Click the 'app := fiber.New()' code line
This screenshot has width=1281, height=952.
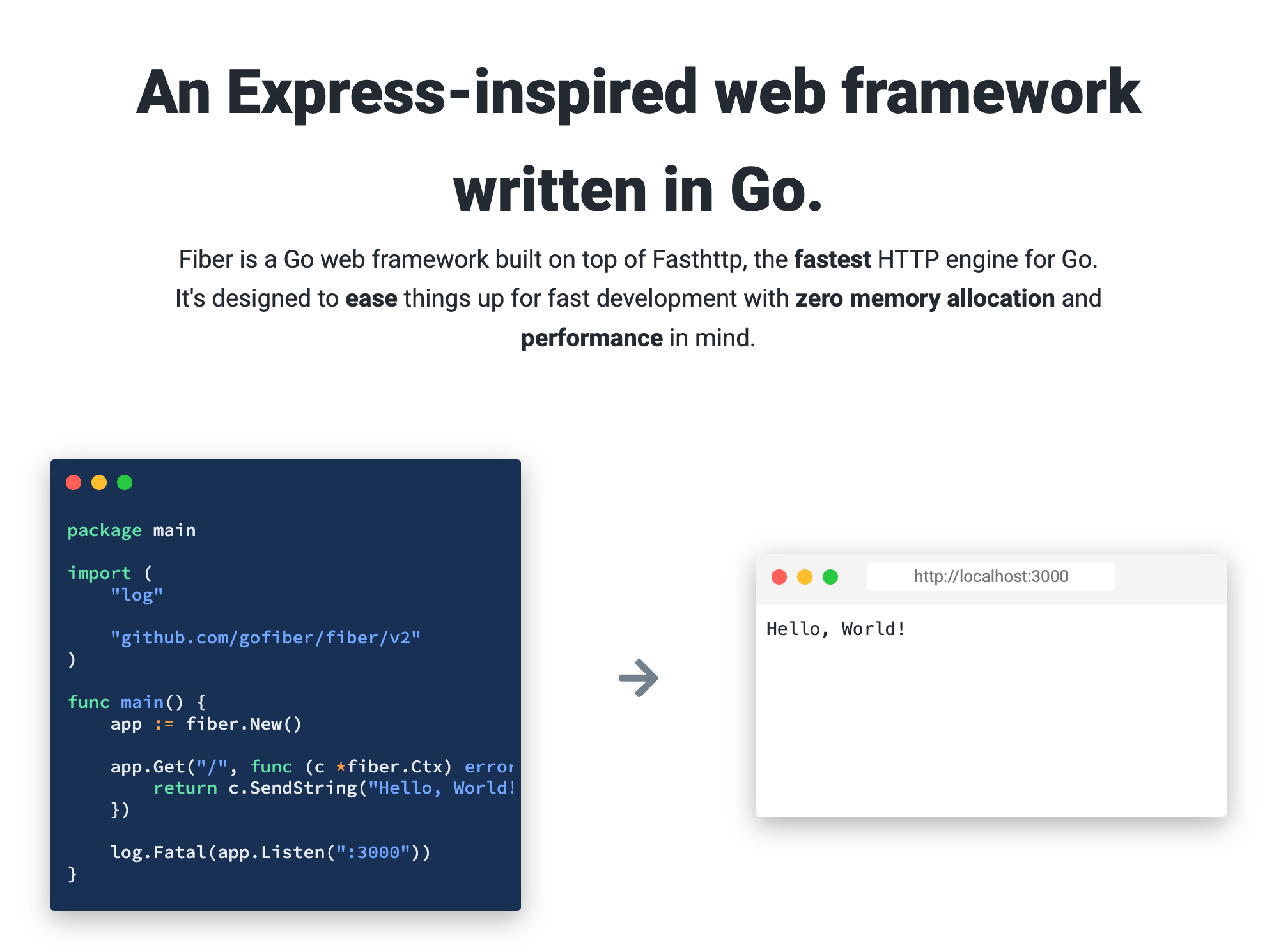pos(205,724)
